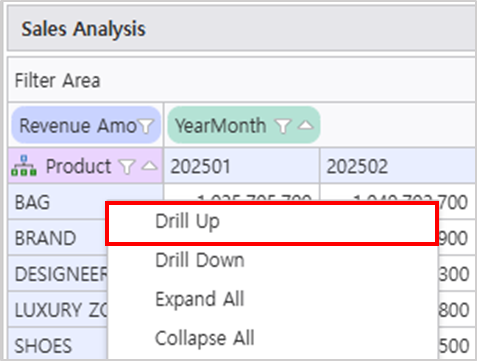Click the Revenue Amount filter funnel icon

146,126
